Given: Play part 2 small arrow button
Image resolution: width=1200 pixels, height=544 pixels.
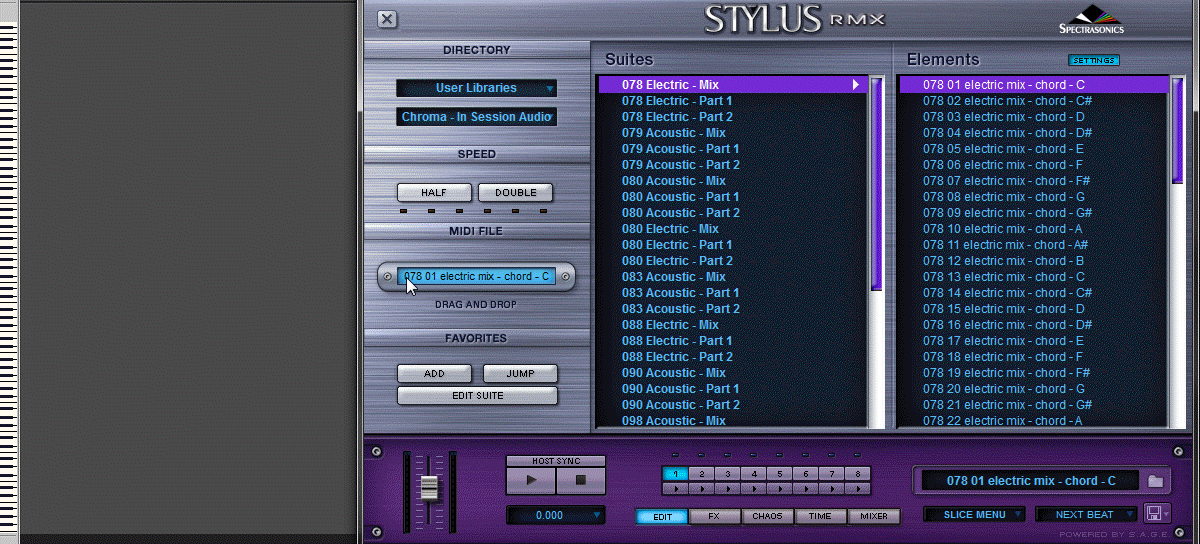Looking at the screenshot, I should 701,489.
